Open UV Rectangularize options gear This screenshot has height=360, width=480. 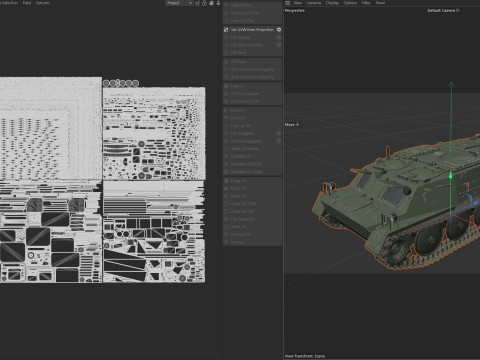click(279, 141)
